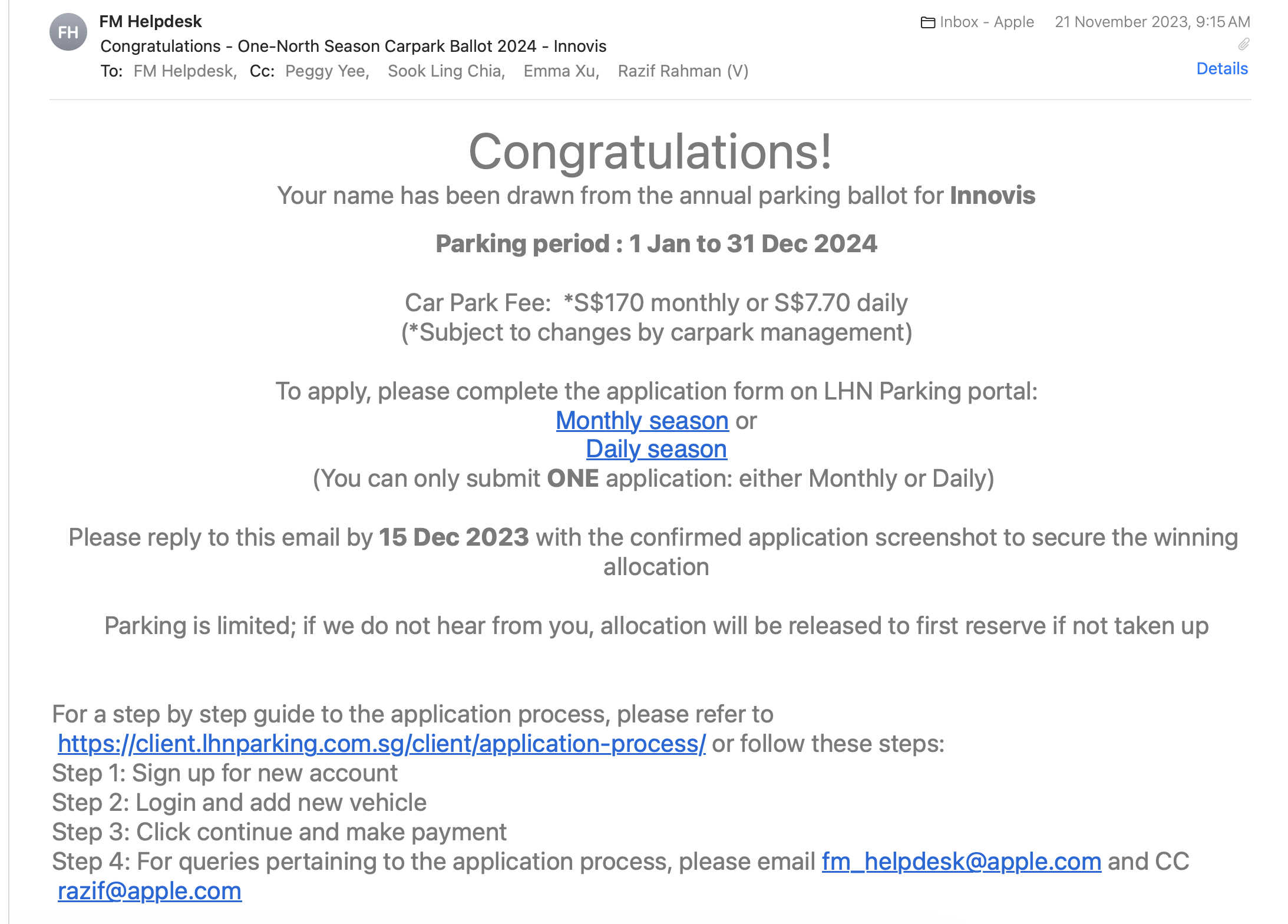Click the attachment paperclip icon

point(1243,45)
